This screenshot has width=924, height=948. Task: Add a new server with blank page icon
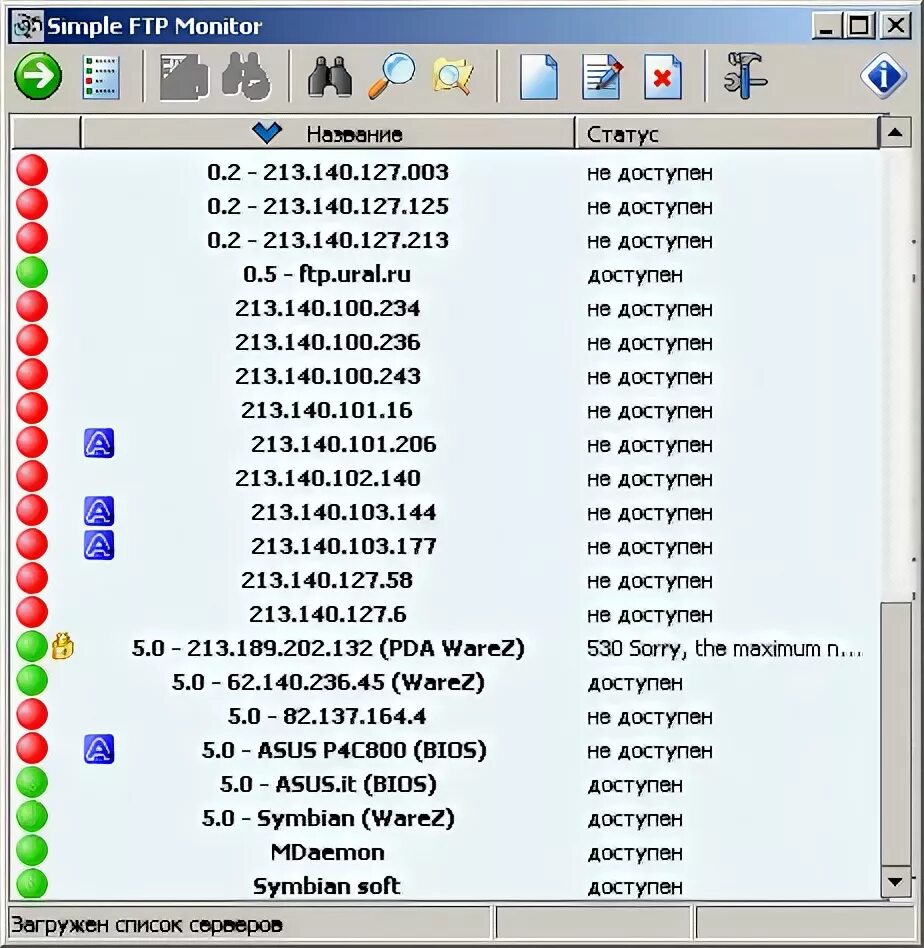tap(537, 77)
